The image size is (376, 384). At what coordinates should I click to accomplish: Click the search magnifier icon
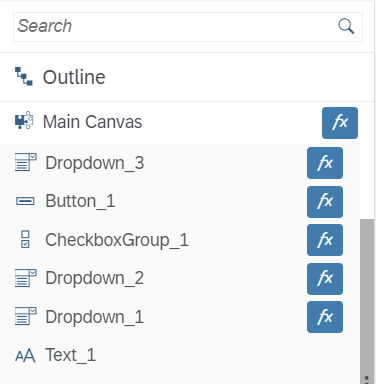[346, 26]
